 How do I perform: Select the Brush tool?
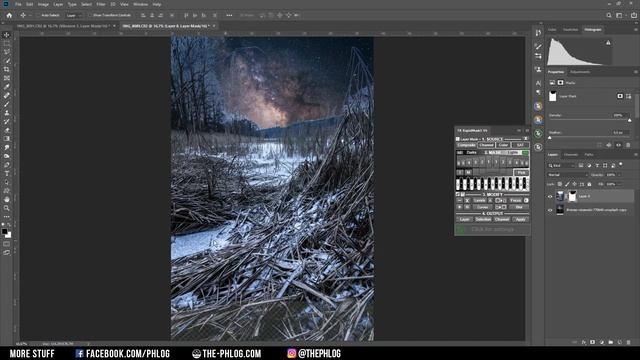click(x=7, y=104)
